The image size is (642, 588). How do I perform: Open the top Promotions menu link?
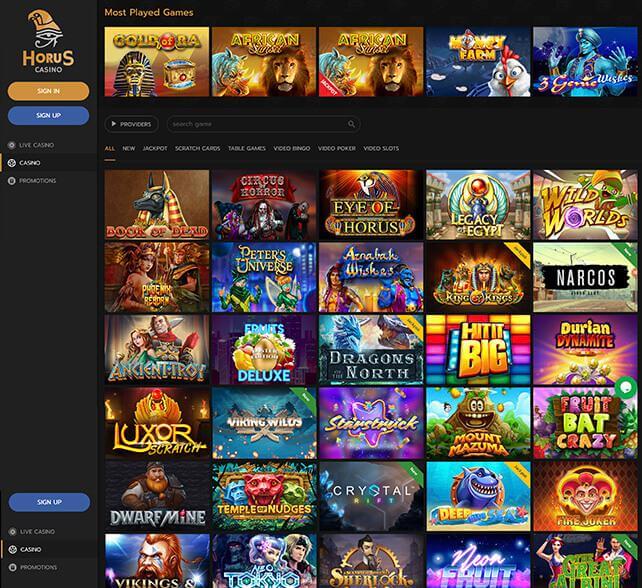tap(38, 181)
